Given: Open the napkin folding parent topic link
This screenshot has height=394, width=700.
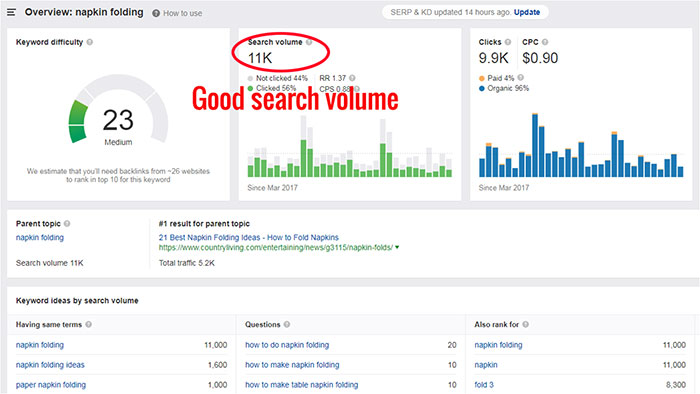Looking at the screenshot, I should (40, 237).
